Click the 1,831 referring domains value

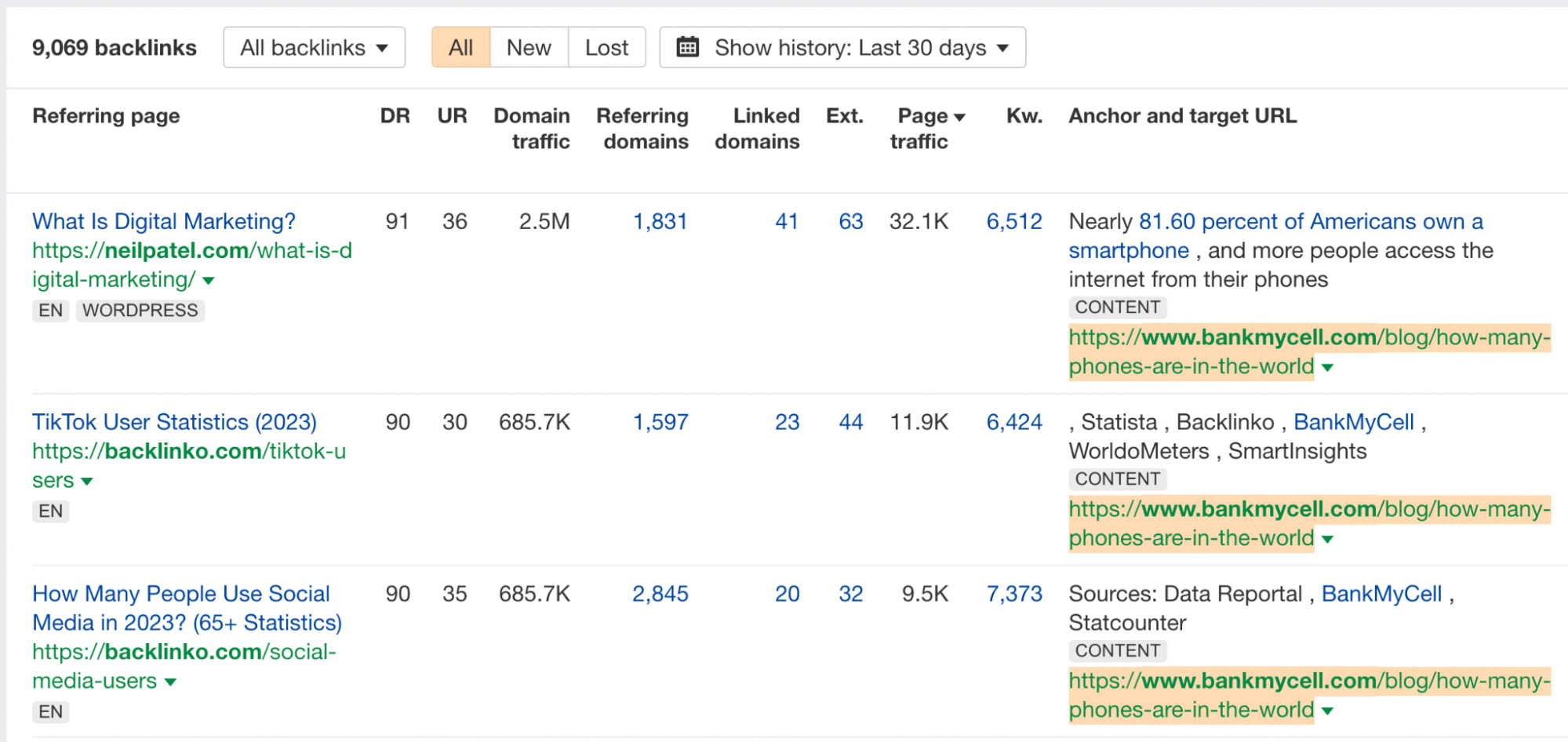point(660,221)
